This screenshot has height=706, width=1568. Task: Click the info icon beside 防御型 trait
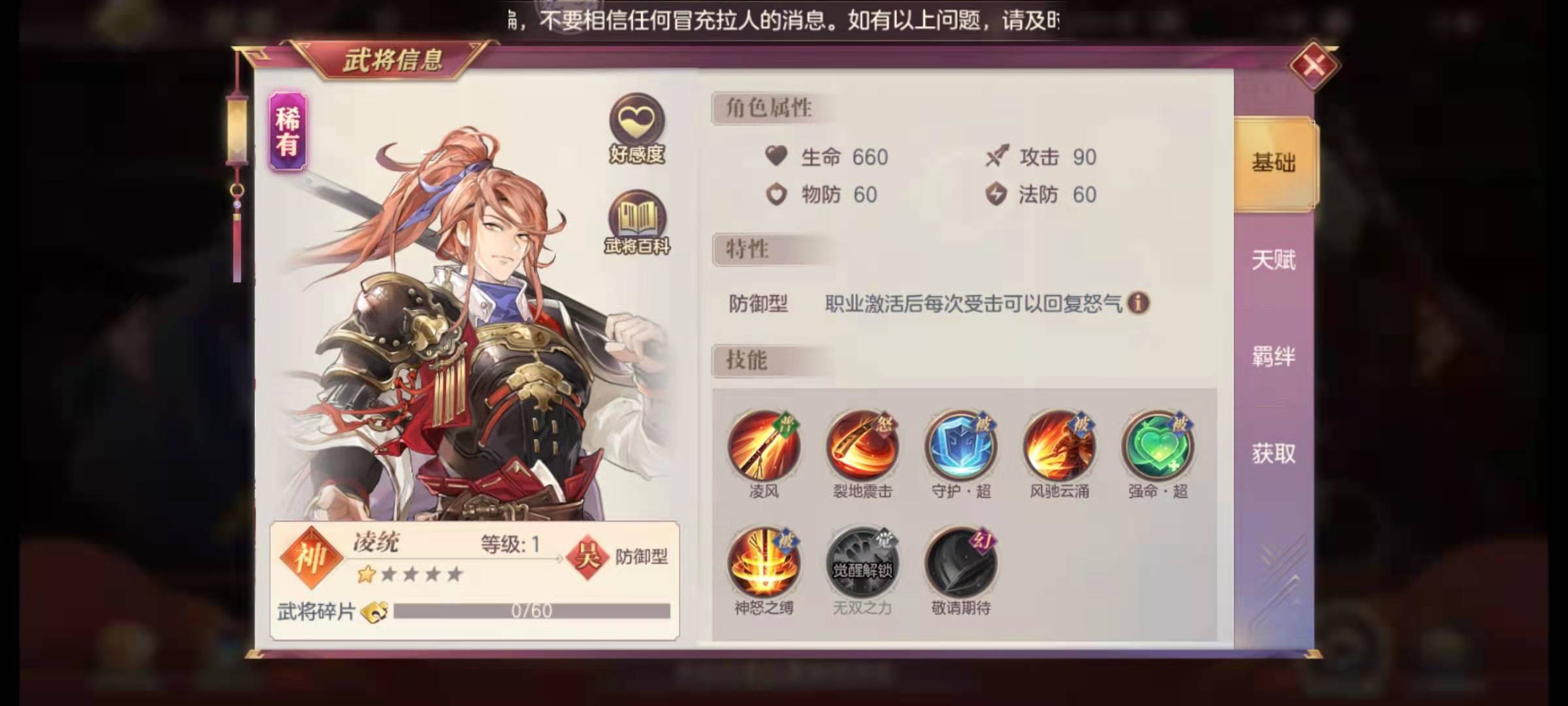[x=1138, y=303]
